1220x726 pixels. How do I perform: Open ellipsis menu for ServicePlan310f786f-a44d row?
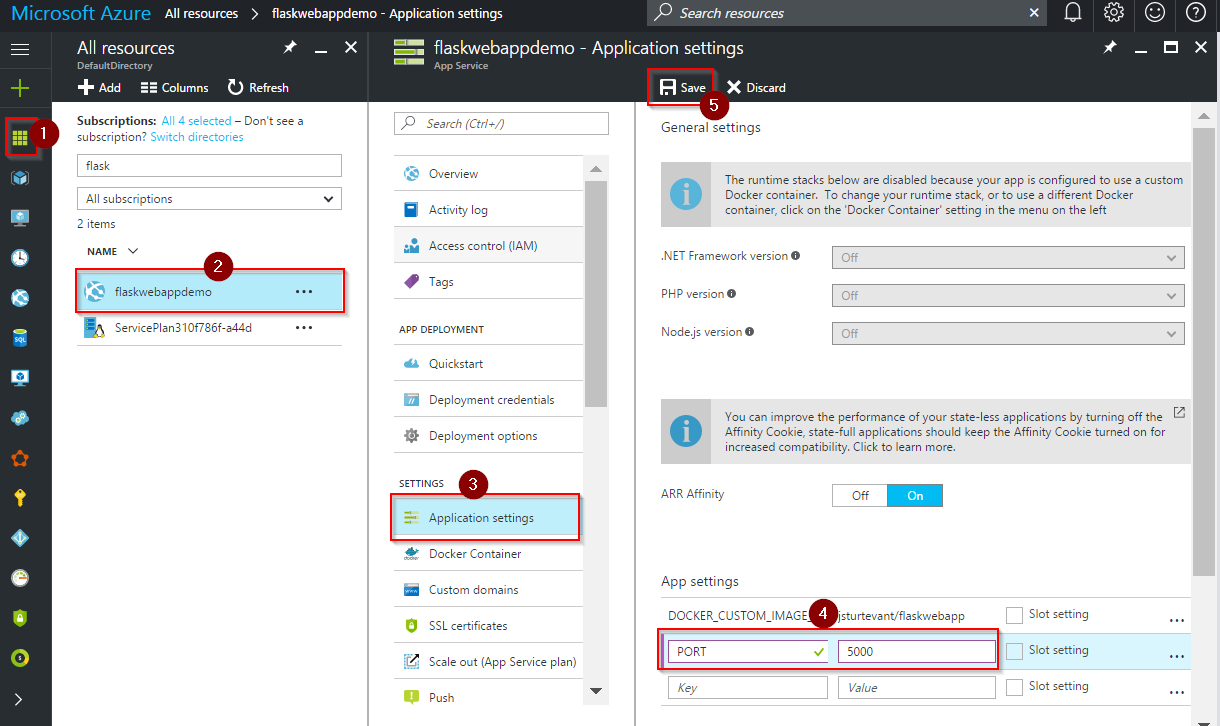point(304,328)
